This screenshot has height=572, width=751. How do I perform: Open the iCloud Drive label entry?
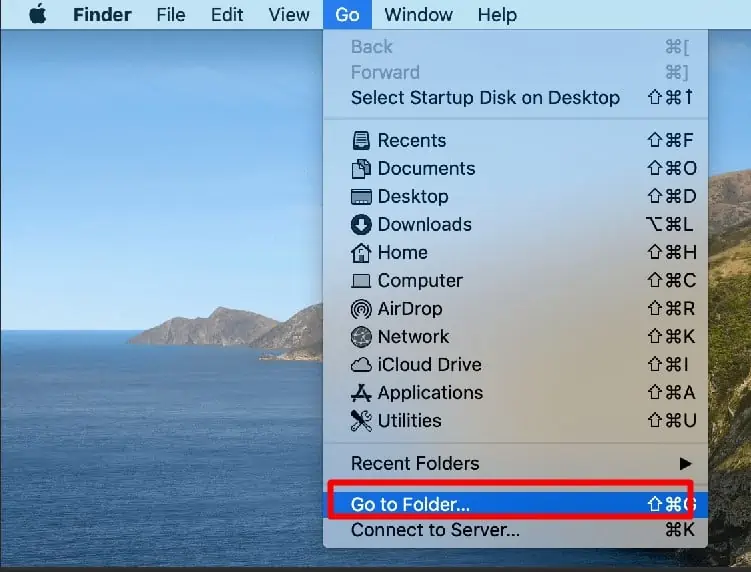coord(430,365)
